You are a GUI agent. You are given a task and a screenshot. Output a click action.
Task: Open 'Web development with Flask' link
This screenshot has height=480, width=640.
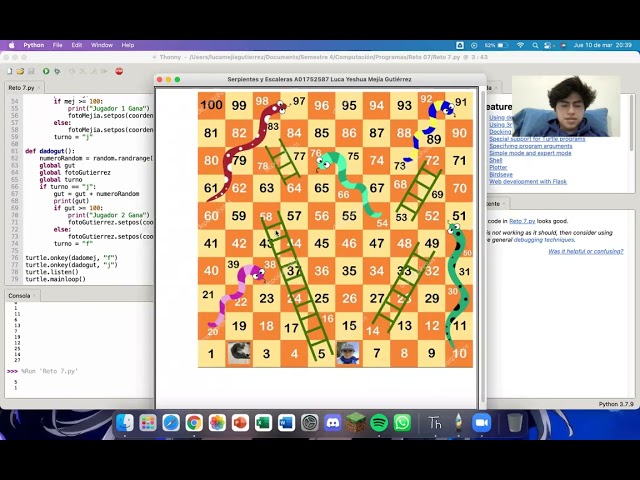[528, 182]
